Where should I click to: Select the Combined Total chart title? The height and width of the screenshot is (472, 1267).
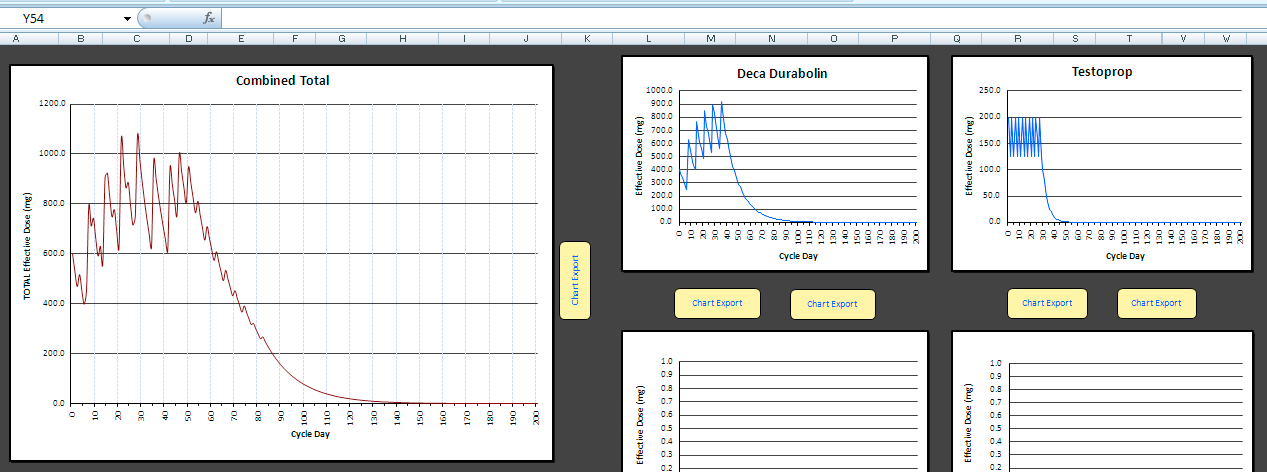[x=282, y=81]
